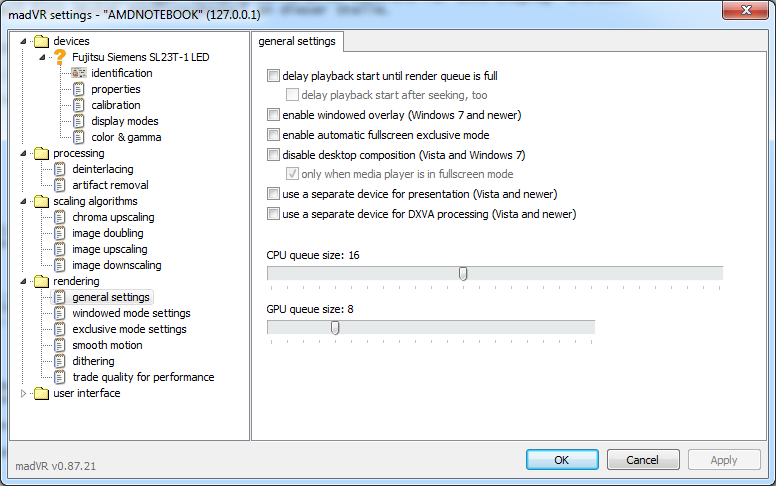
Task: Click the CPU queue size slider handle
Action: (463, 273)
